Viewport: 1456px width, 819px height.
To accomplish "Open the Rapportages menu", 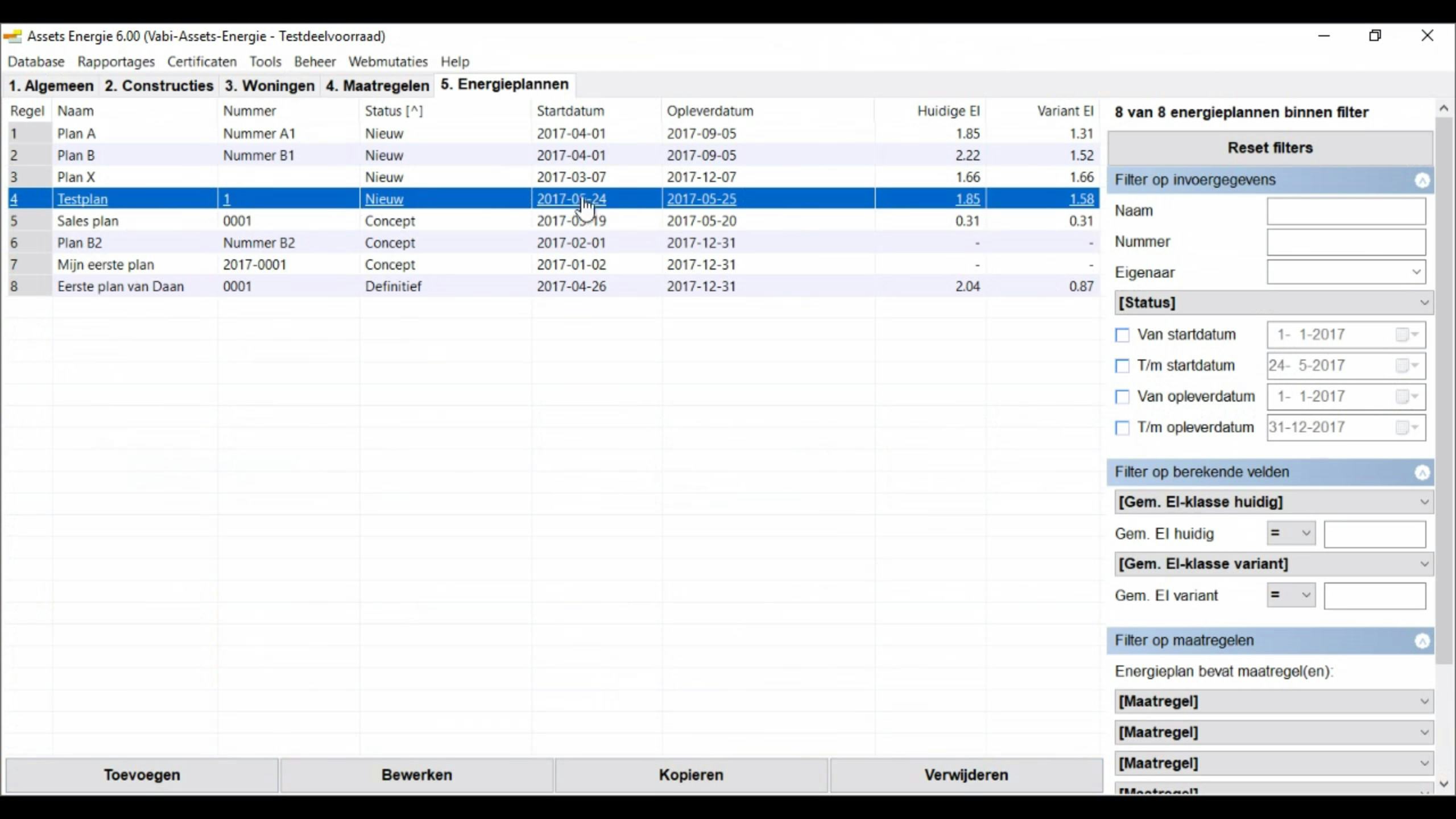I will [116, 61].
